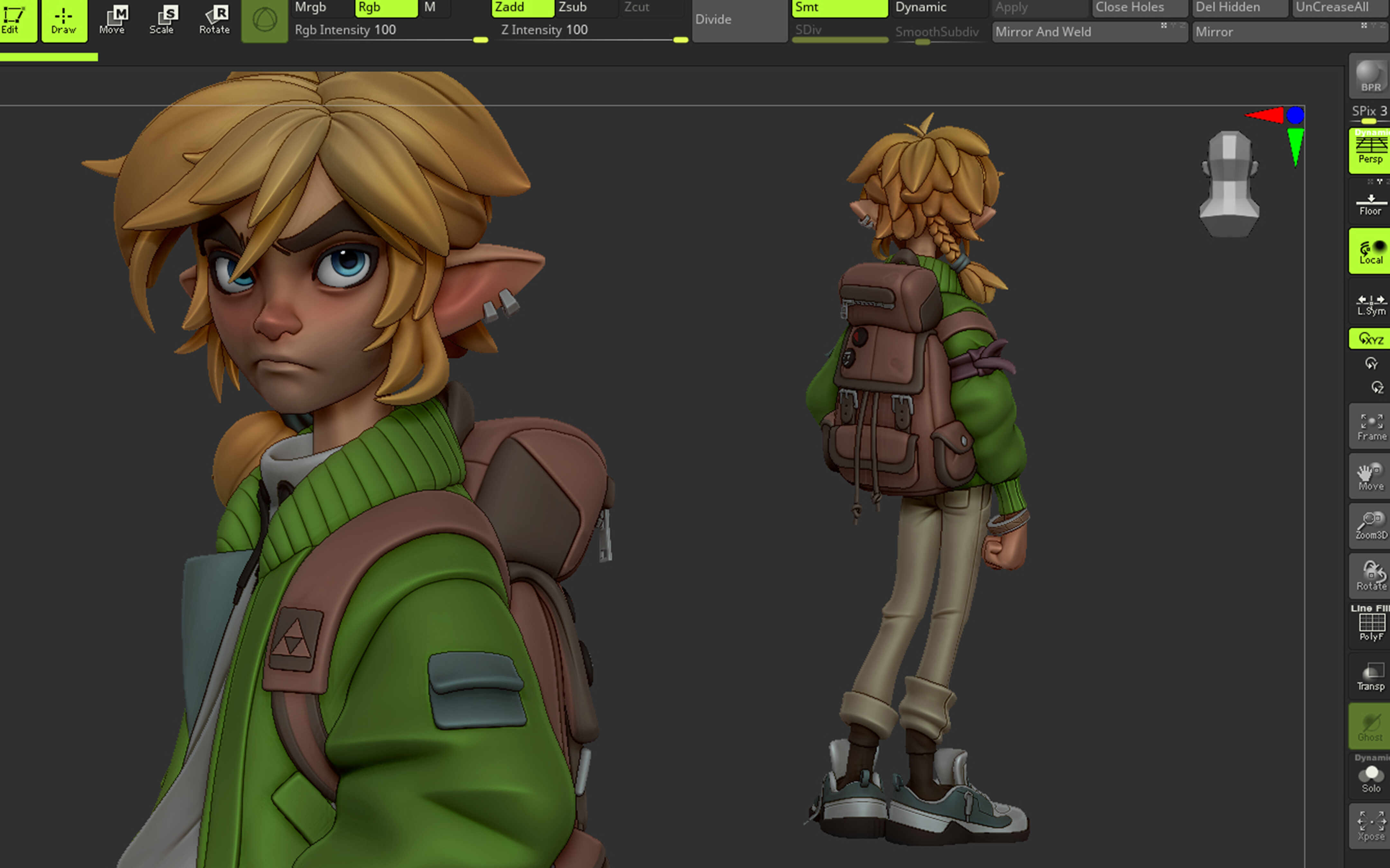
Task: Render with the BPR button
Action: click(x=1370, y=76)
